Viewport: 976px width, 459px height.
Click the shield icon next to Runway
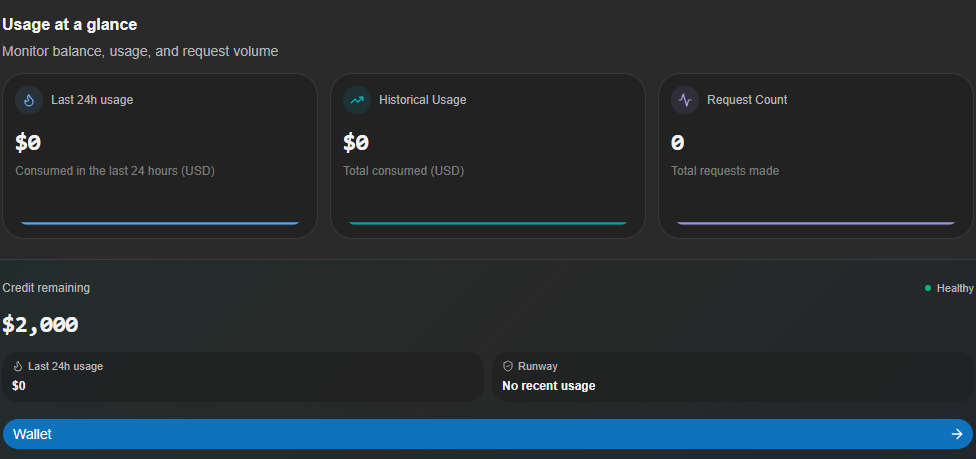pos(508,366)
